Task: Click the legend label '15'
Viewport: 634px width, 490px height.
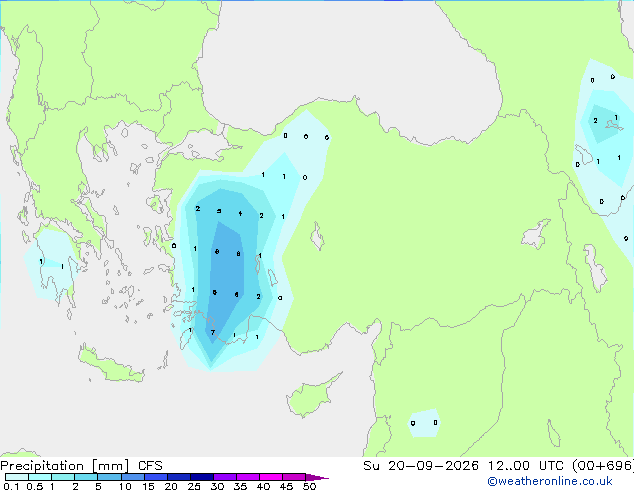Action: 148,486
